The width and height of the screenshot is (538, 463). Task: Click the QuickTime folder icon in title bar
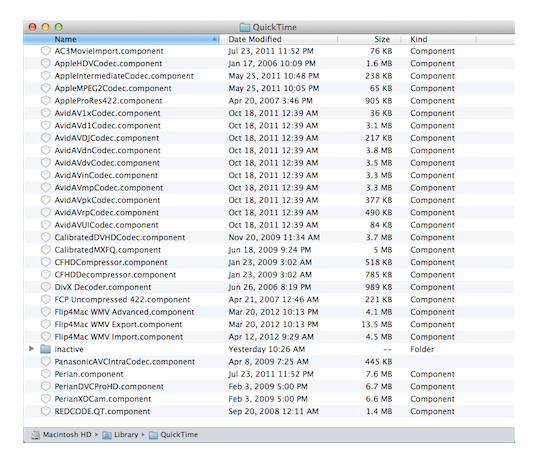pos(245,27)
